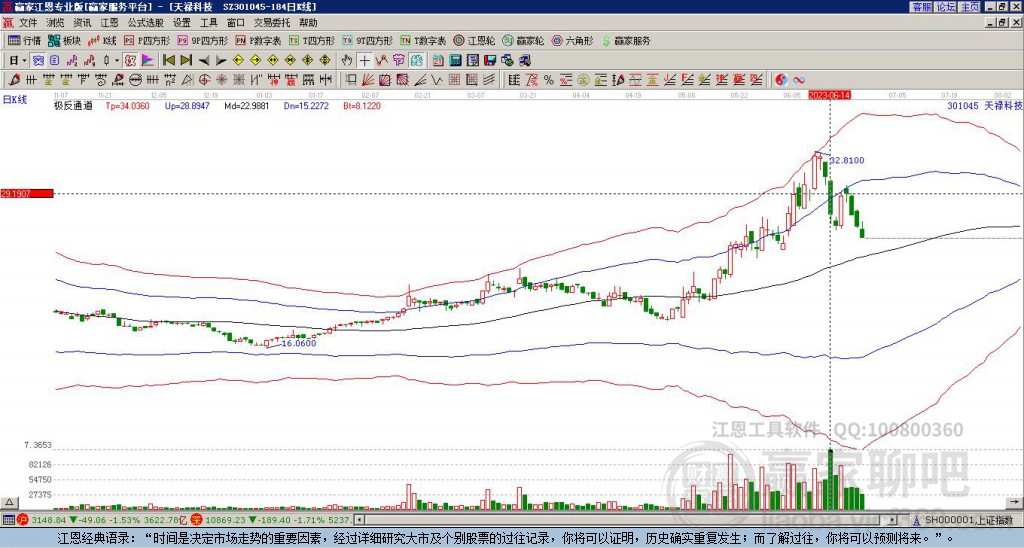The image size is (1024, 548).
Task: Click the calendar date icon
Action: click(438, 61)
